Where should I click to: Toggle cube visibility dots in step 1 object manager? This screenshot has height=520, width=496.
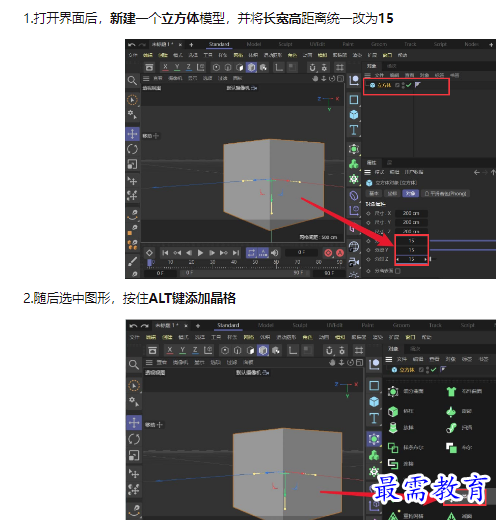(x=403, y=85)
